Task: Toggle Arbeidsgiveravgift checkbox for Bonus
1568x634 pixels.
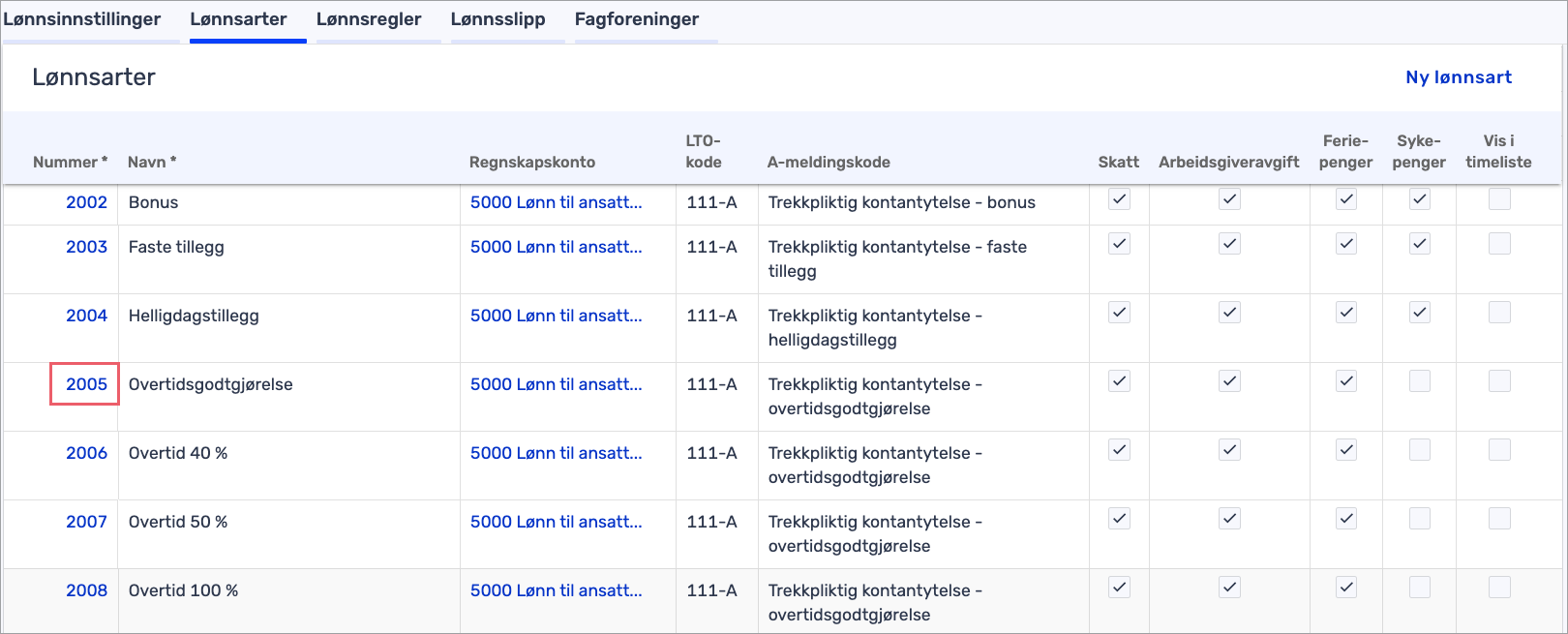Action: [1229, 199]
